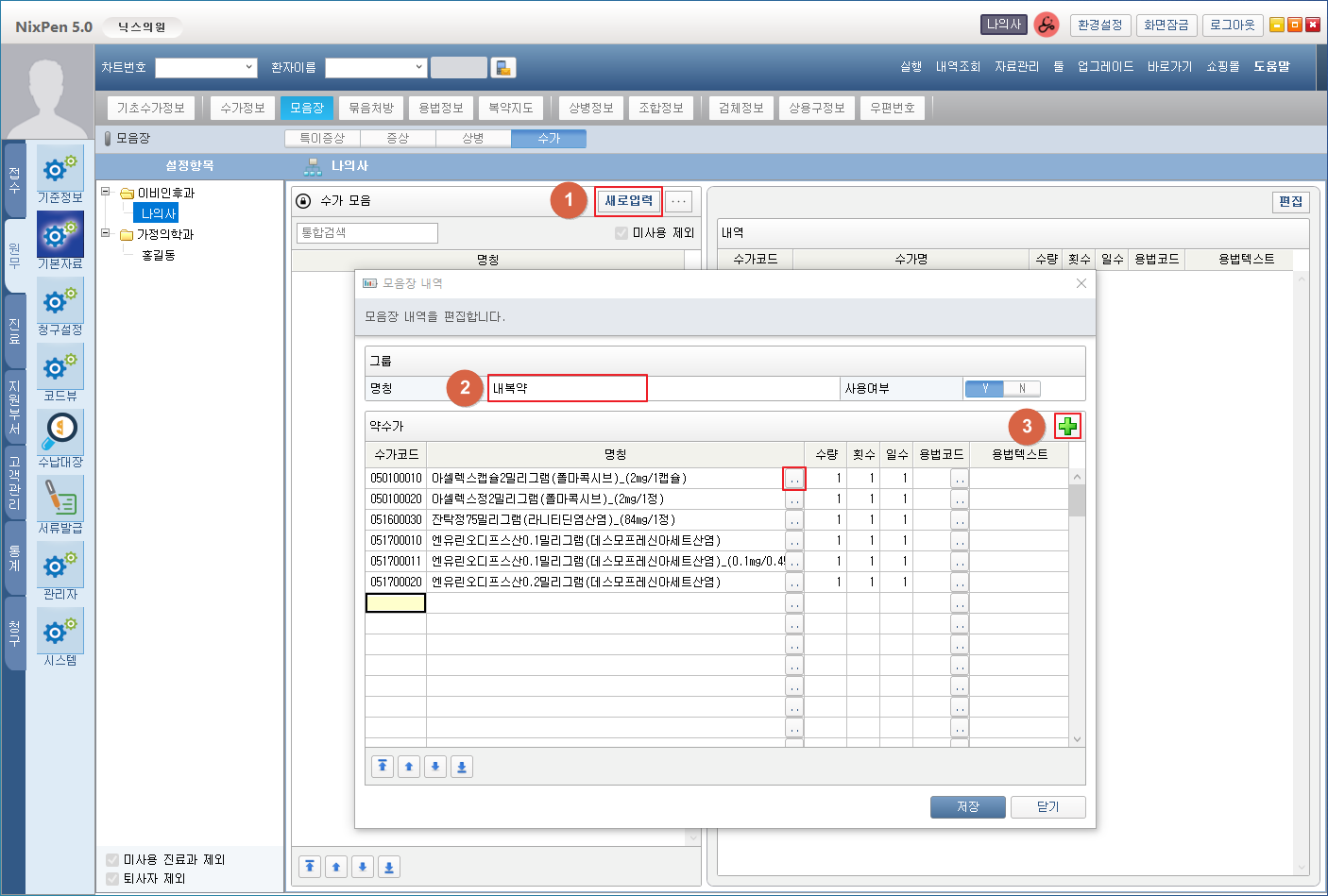Click the red remote-support icon near 나의사

tap(1046, 25)
